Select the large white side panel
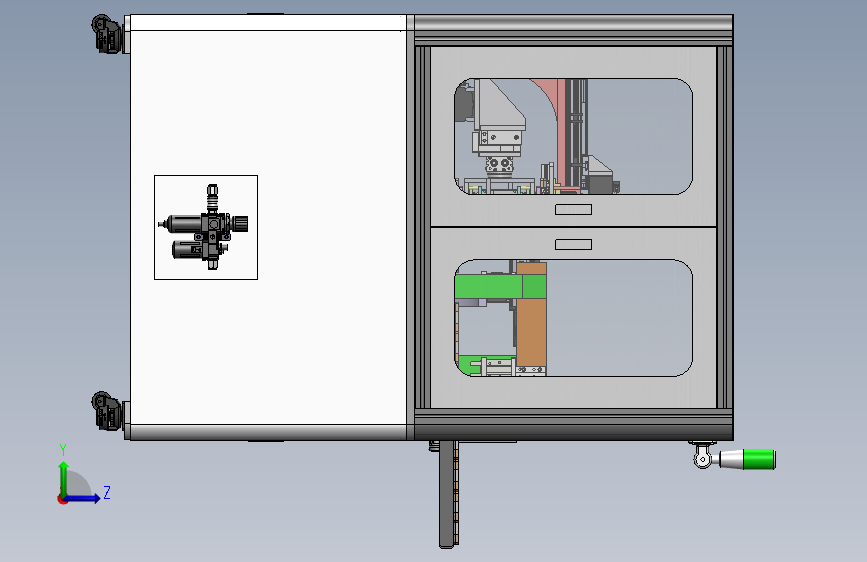The height and width of the screenshot is (562, 867). point(269,227)
